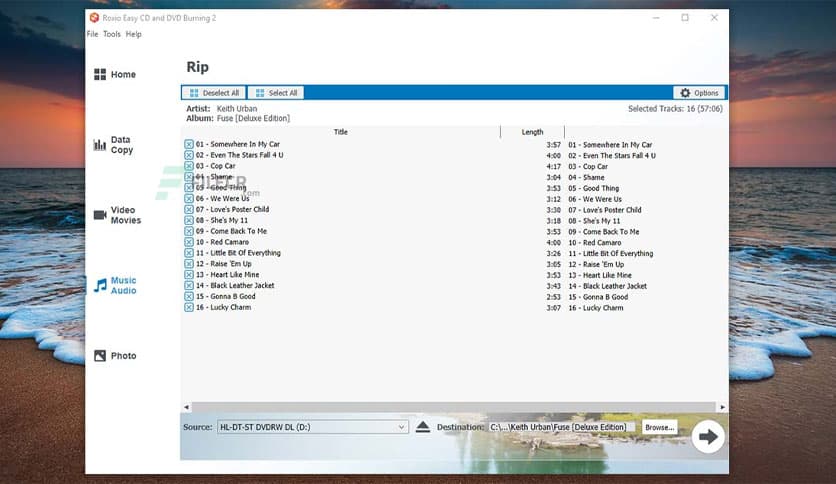Click the Destination path field

click(561, 427)
